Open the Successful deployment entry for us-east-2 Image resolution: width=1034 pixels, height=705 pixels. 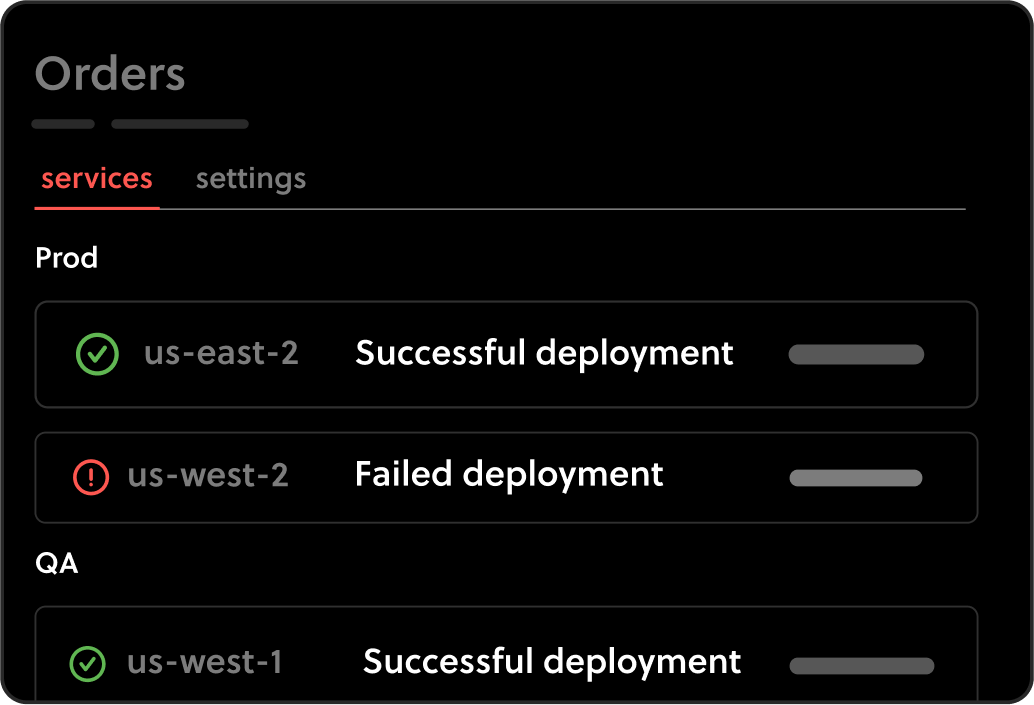click(544, 353)
